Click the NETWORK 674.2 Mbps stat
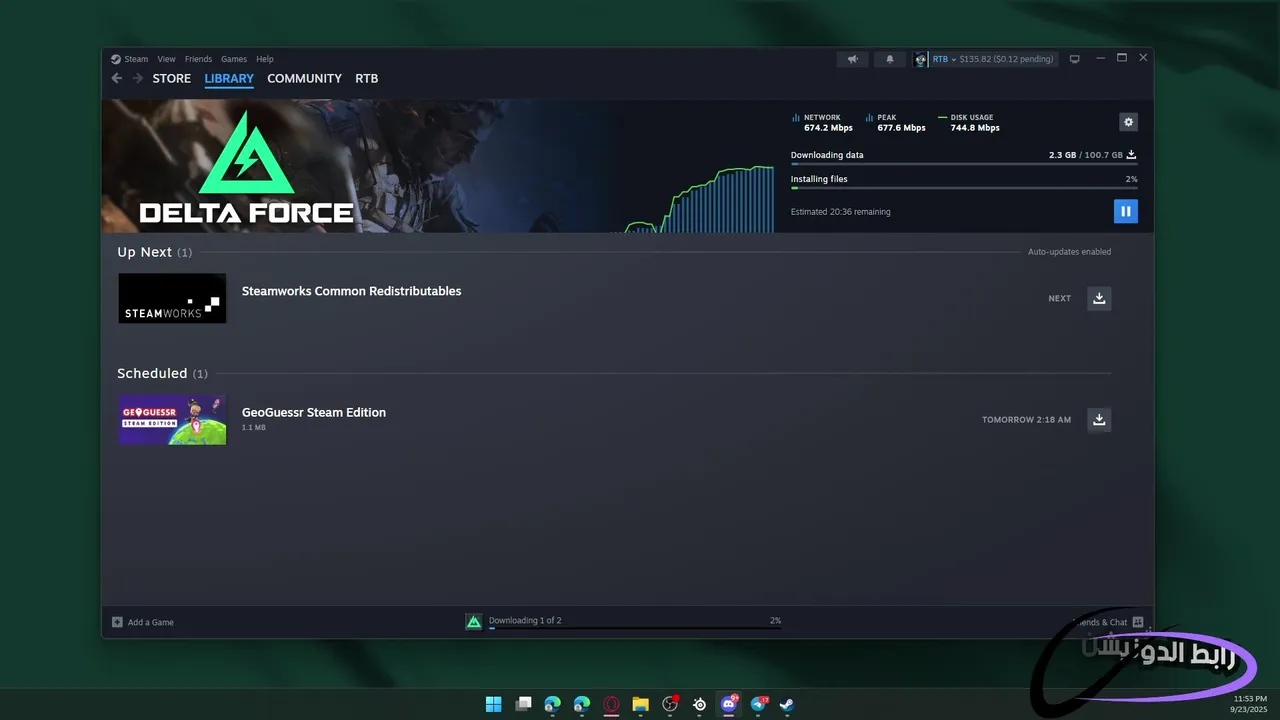 [822, 122]
